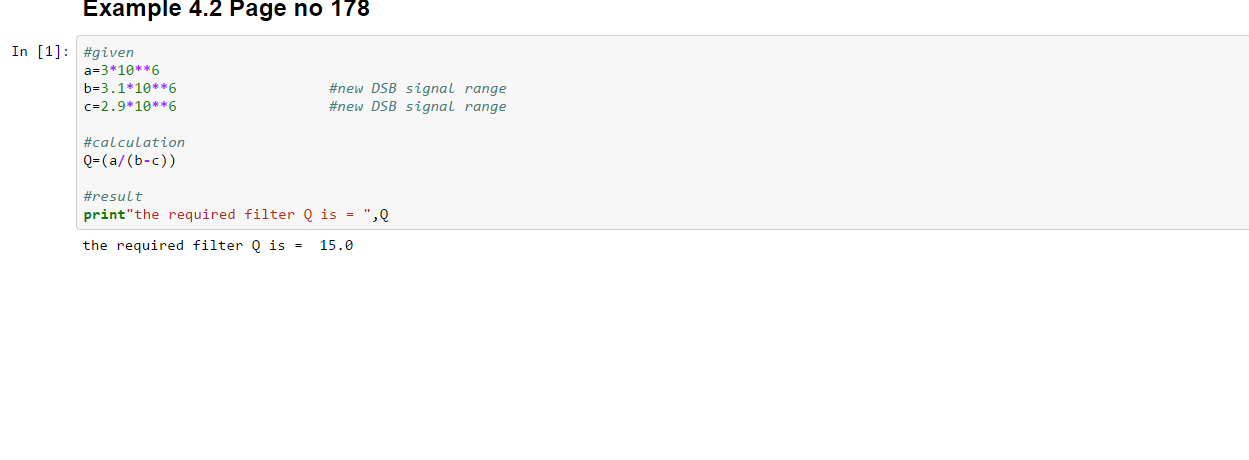Screen dimensions: 1249x460
Task: Click the 2.9 value in c assignment
Action: (x=113, y=106)
